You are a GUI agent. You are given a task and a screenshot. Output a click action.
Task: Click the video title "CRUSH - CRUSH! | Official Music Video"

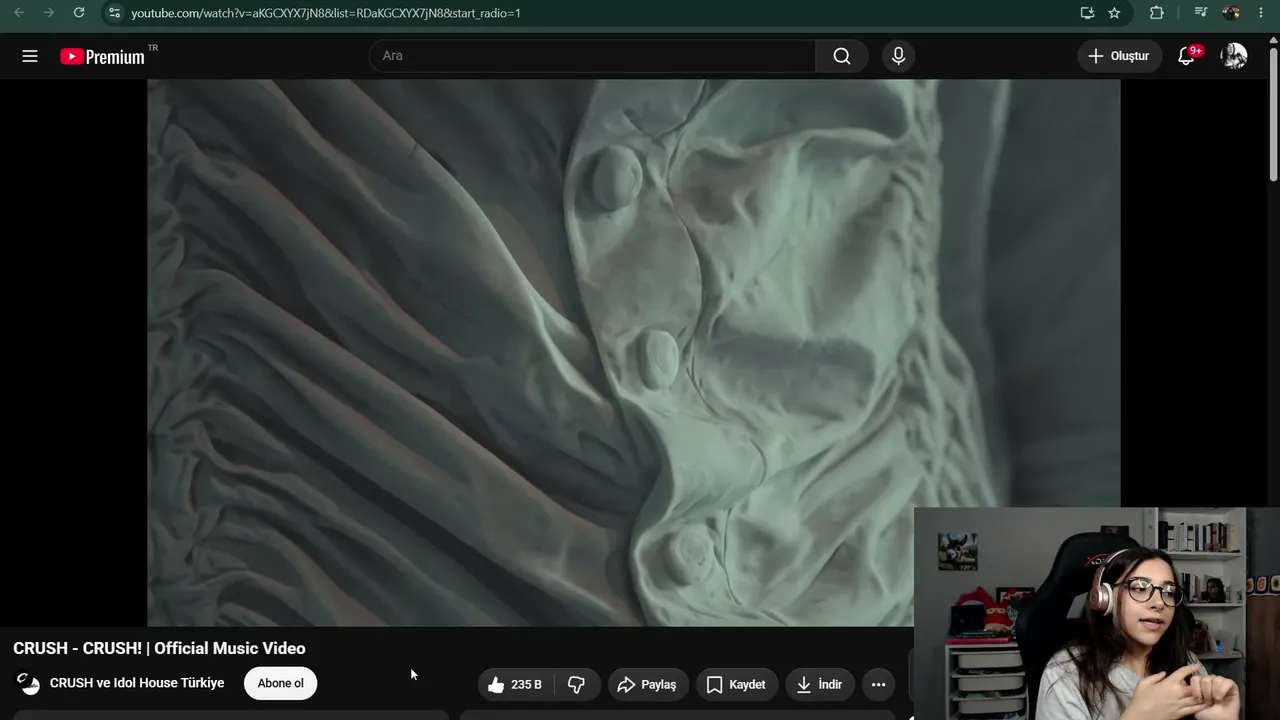click(159, 648)
